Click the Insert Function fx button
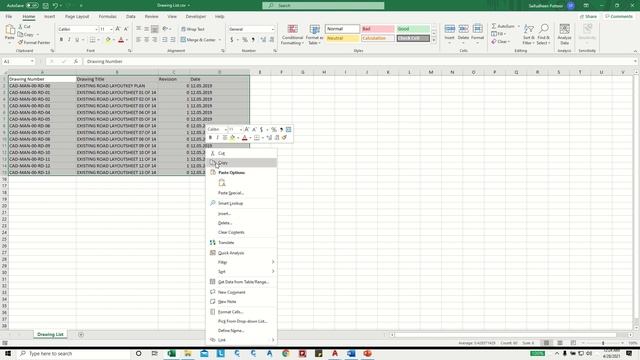 point(76,61)
